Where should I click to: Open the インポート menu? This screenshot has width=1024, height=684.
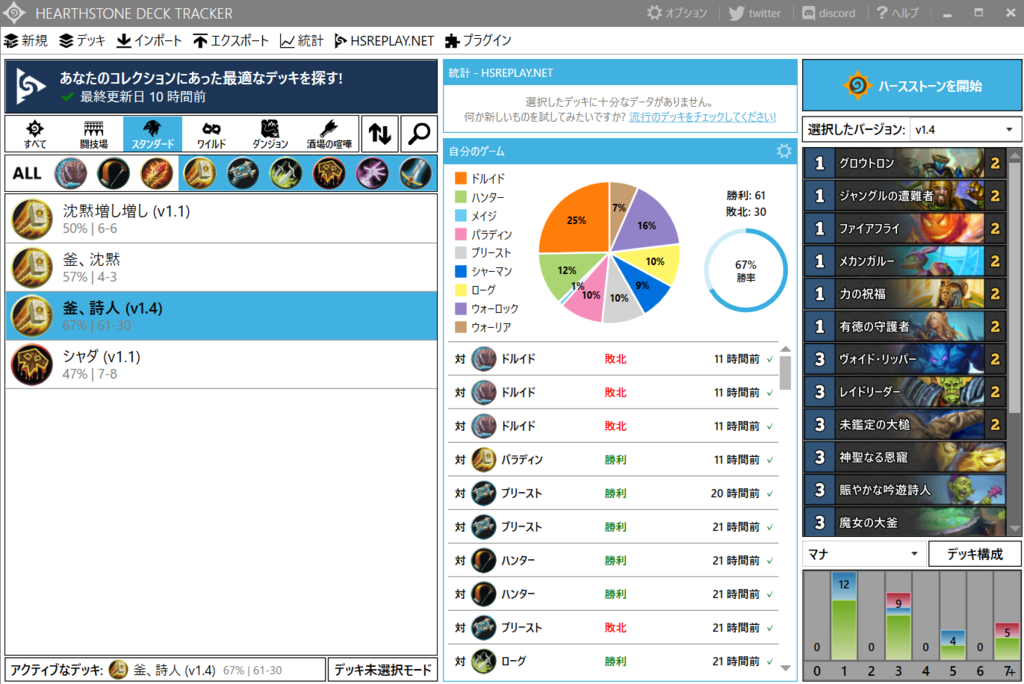tap(150, 41)
